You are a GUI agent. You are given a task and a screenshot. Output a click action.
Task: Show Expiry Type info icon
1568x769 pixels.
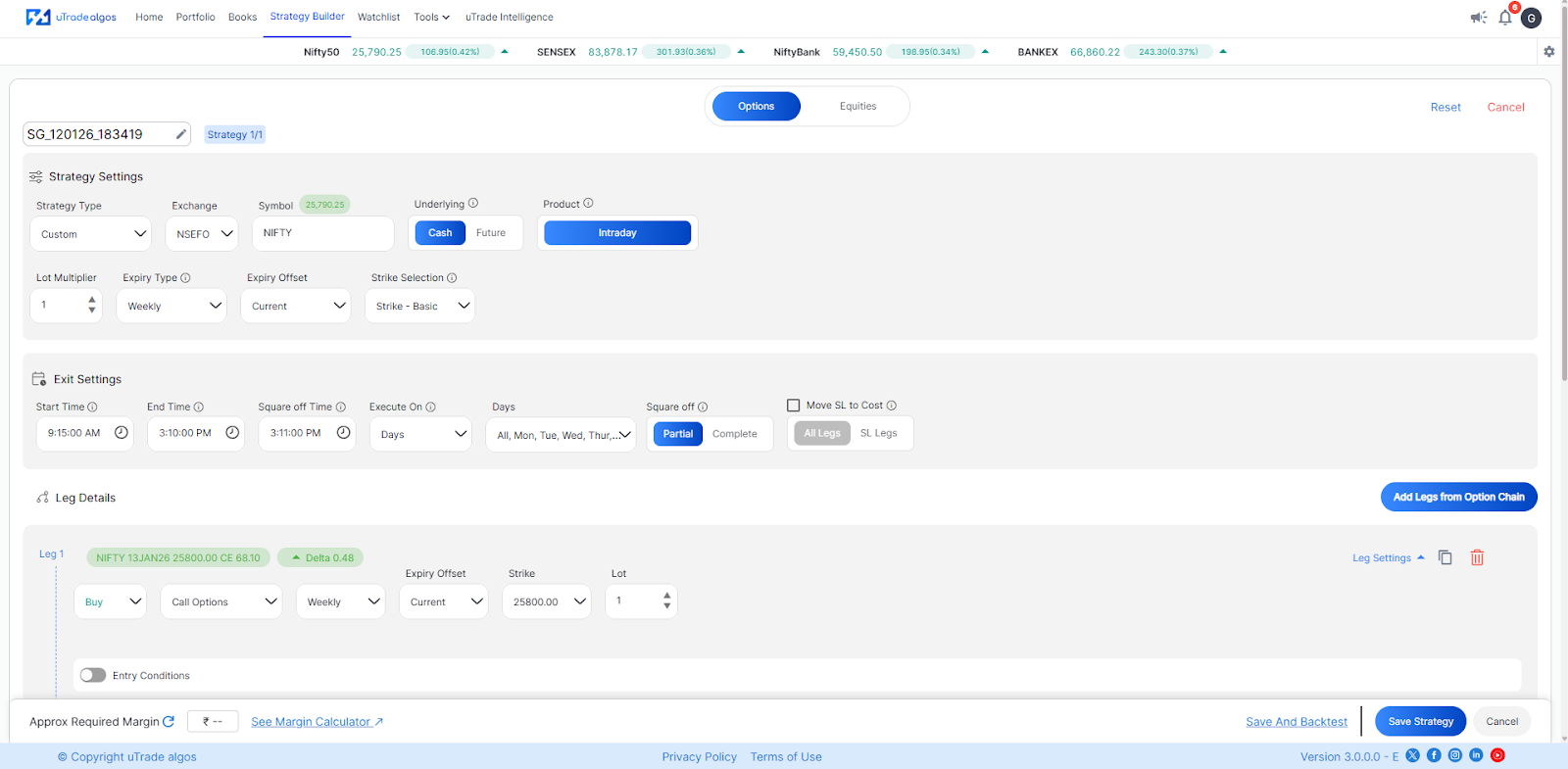(185, 278)
